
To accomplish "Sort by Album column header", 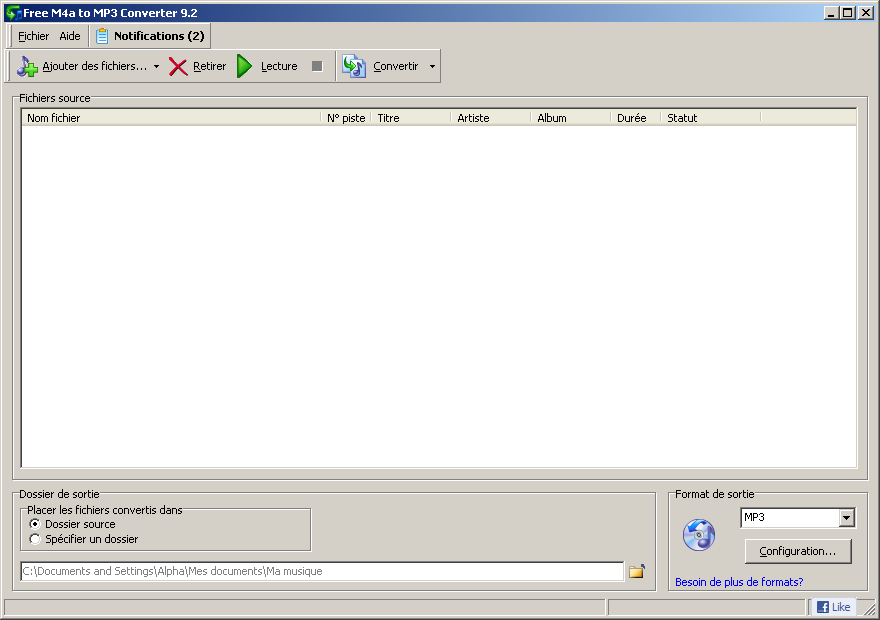I will (x=570, y=118).
